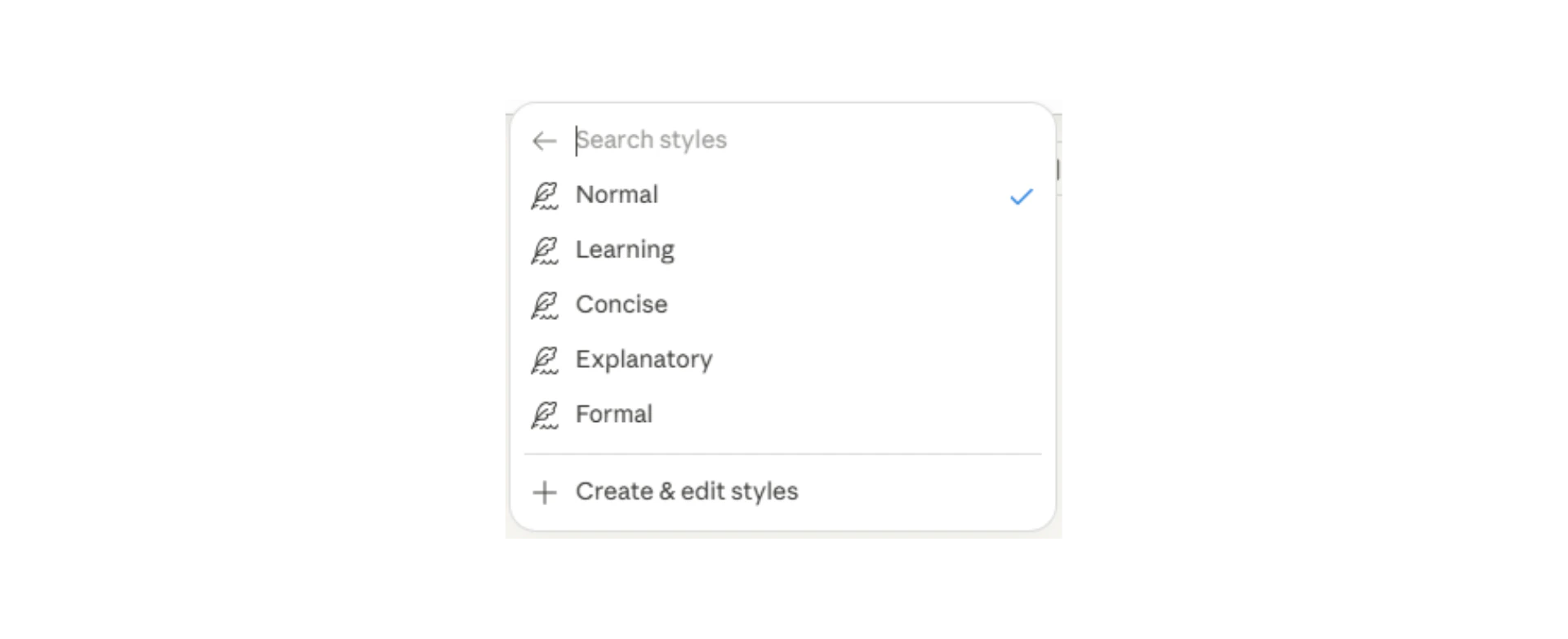Click the quill icon beside Learning

coord(546,250)
